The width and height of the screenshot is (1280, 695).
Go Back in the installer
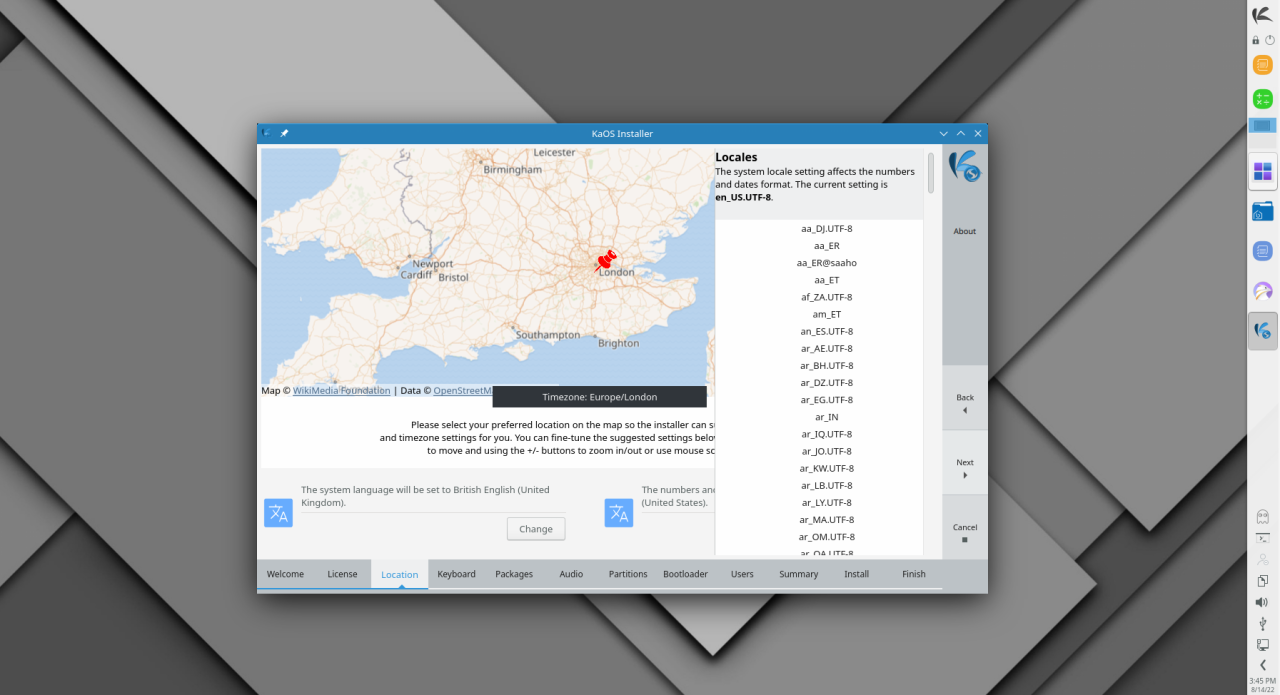[965, 402]
